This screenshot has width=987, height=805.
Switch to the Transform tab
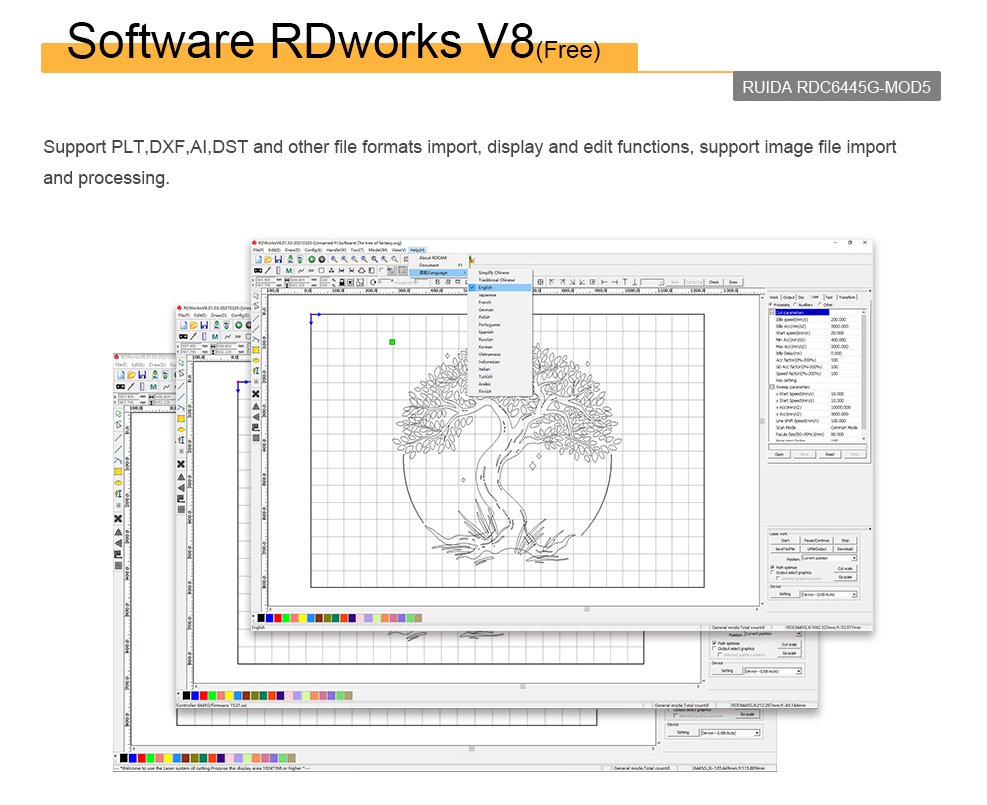847,297
